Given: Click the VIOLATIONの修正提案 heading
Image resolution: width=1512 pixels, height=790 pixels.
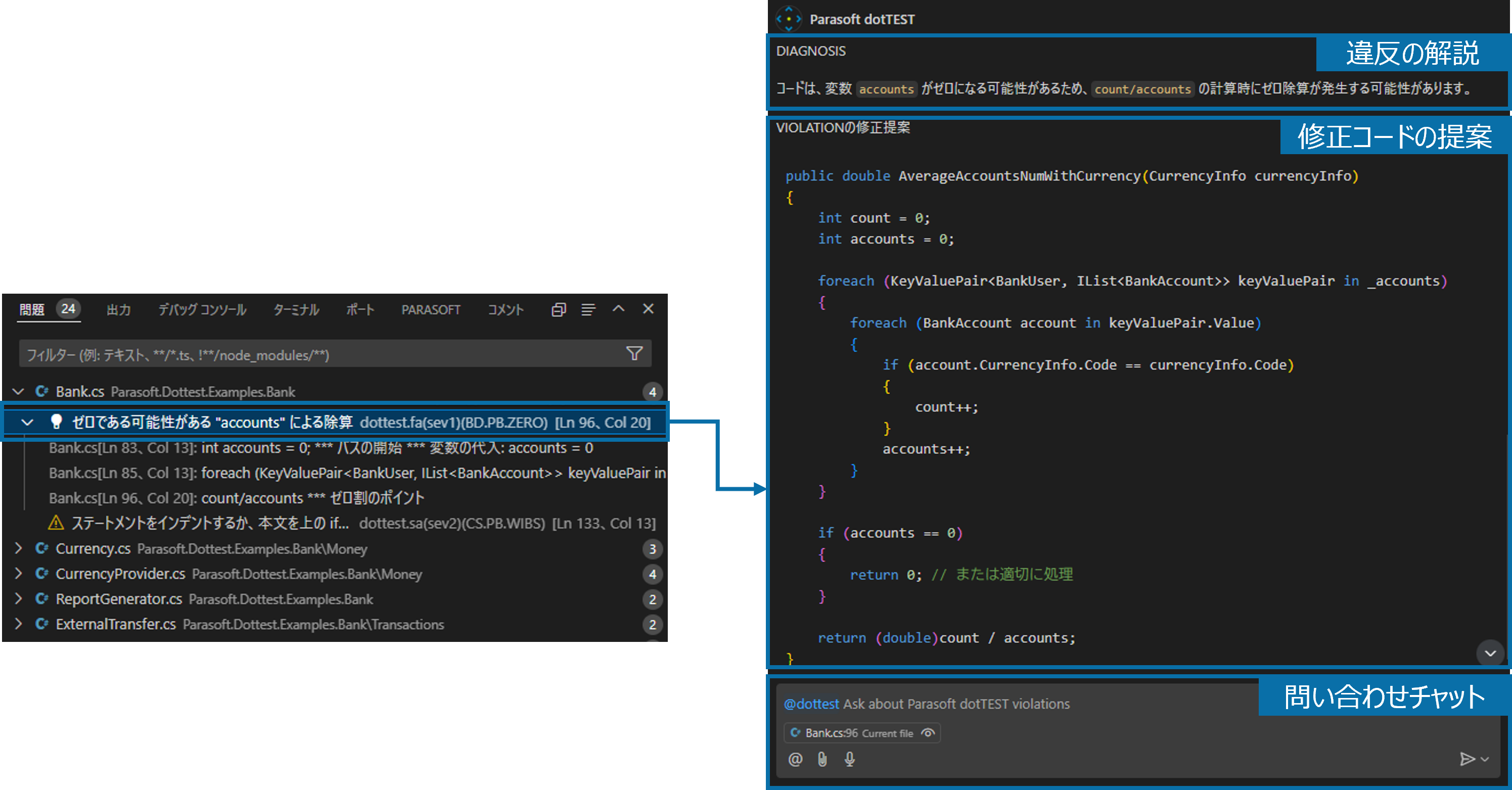Looking at the screenshot, I should tap(843, 127).
